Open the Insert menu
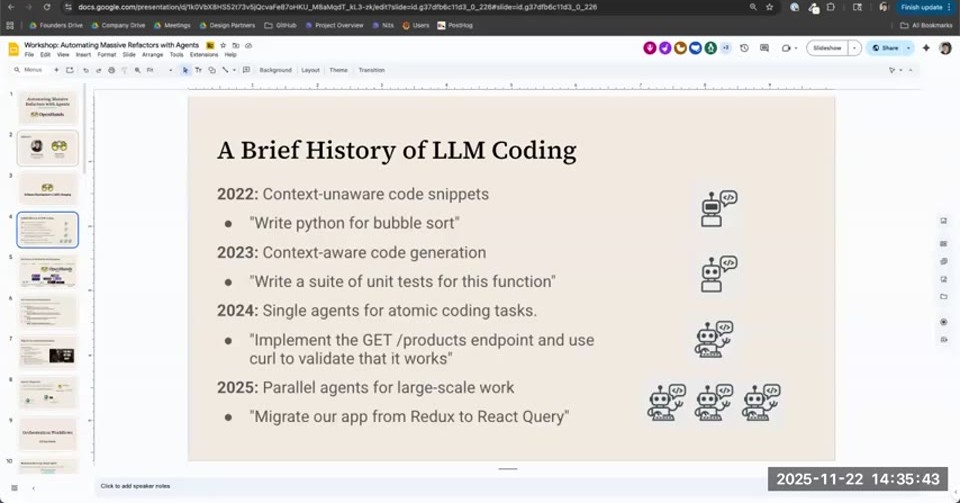The height and width of the screenshot is (503, 960). (x=83, y=54)
